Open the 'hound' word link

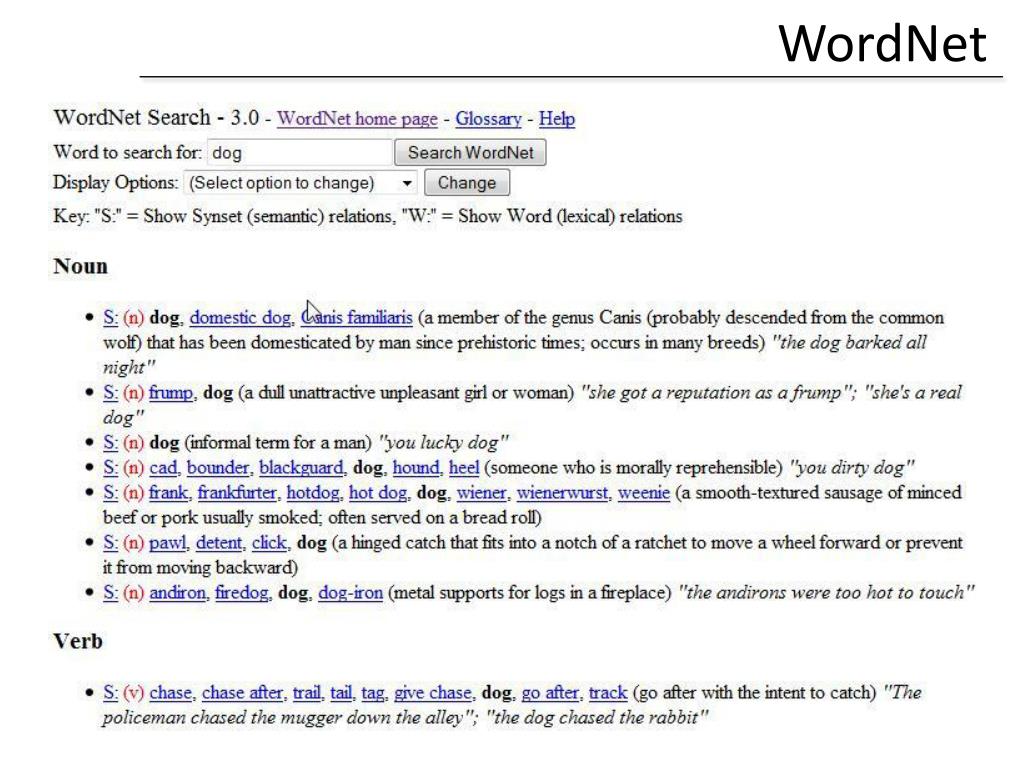pyautogui.click(x=416, y=468)
